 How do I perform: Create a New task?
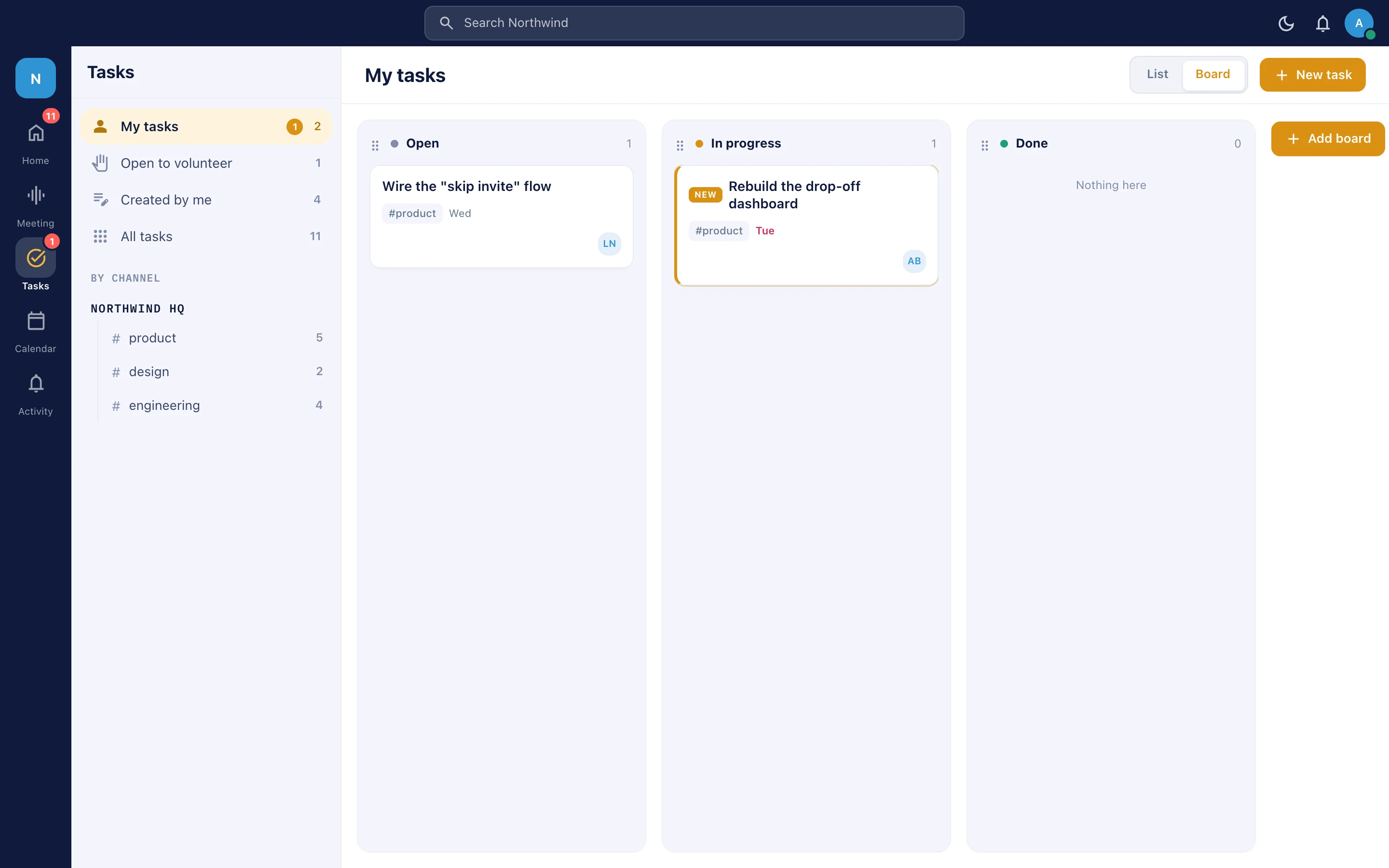click(x=1312, y=75)
